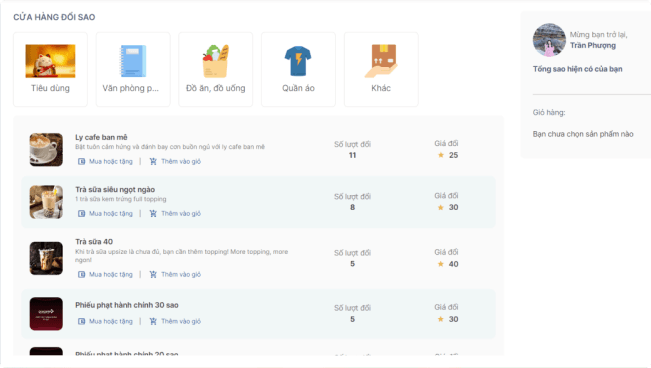Click cart icon for Phiếu phạt hành chính 30 sao
Screen dimensions: 651x368
(x=153, y=321)
